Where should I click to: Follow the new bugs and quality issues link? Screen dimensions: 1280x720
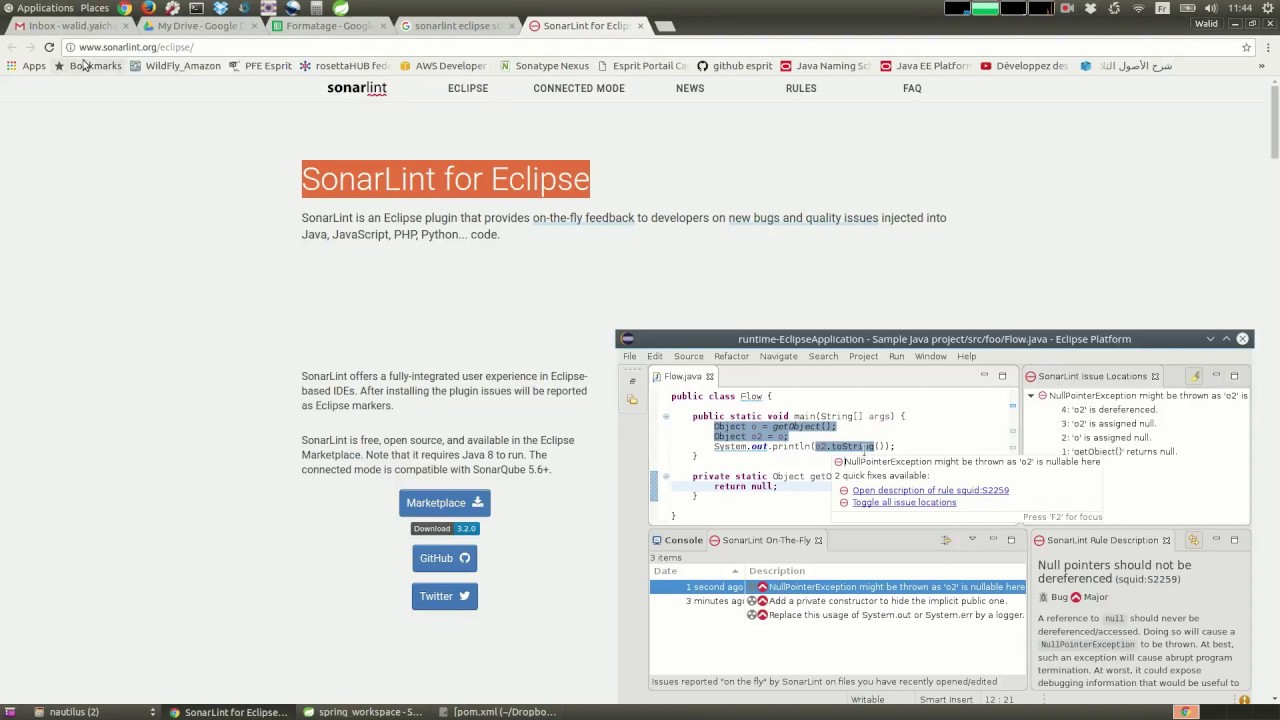coord(803,218)
